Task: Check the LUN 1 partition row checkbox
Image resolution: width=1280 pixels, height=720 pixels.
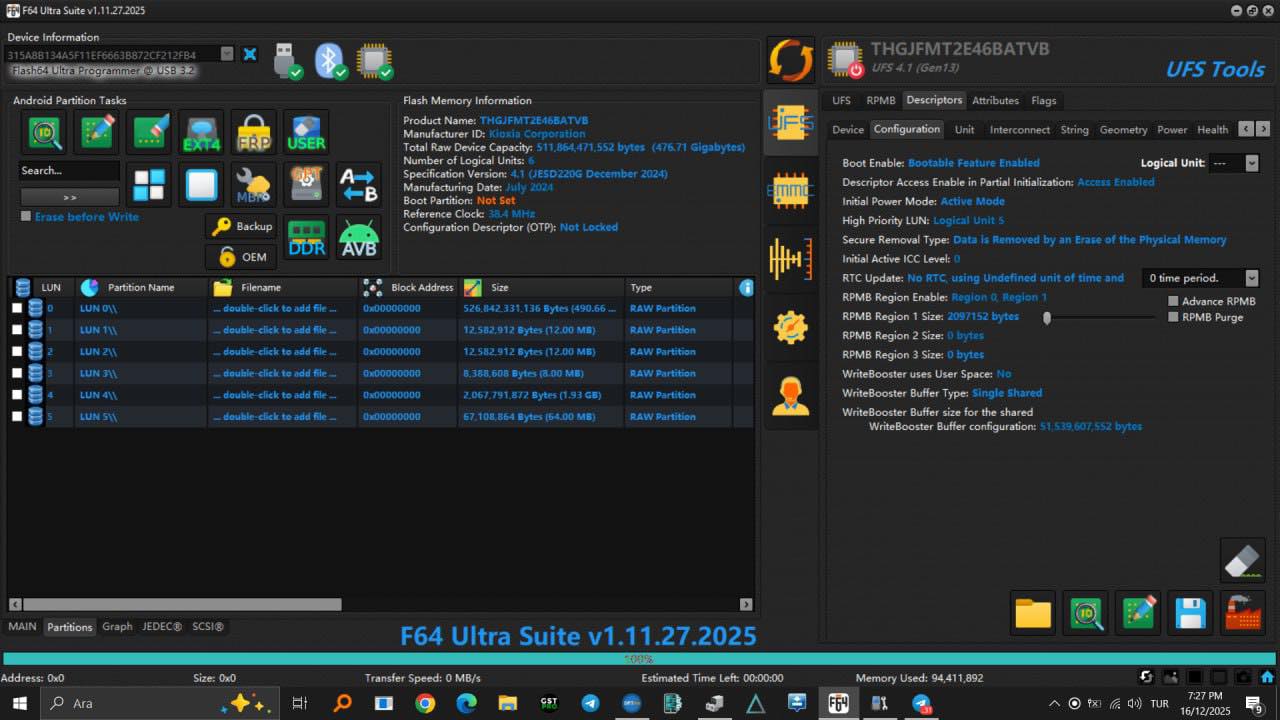Action: pos(17,330)
